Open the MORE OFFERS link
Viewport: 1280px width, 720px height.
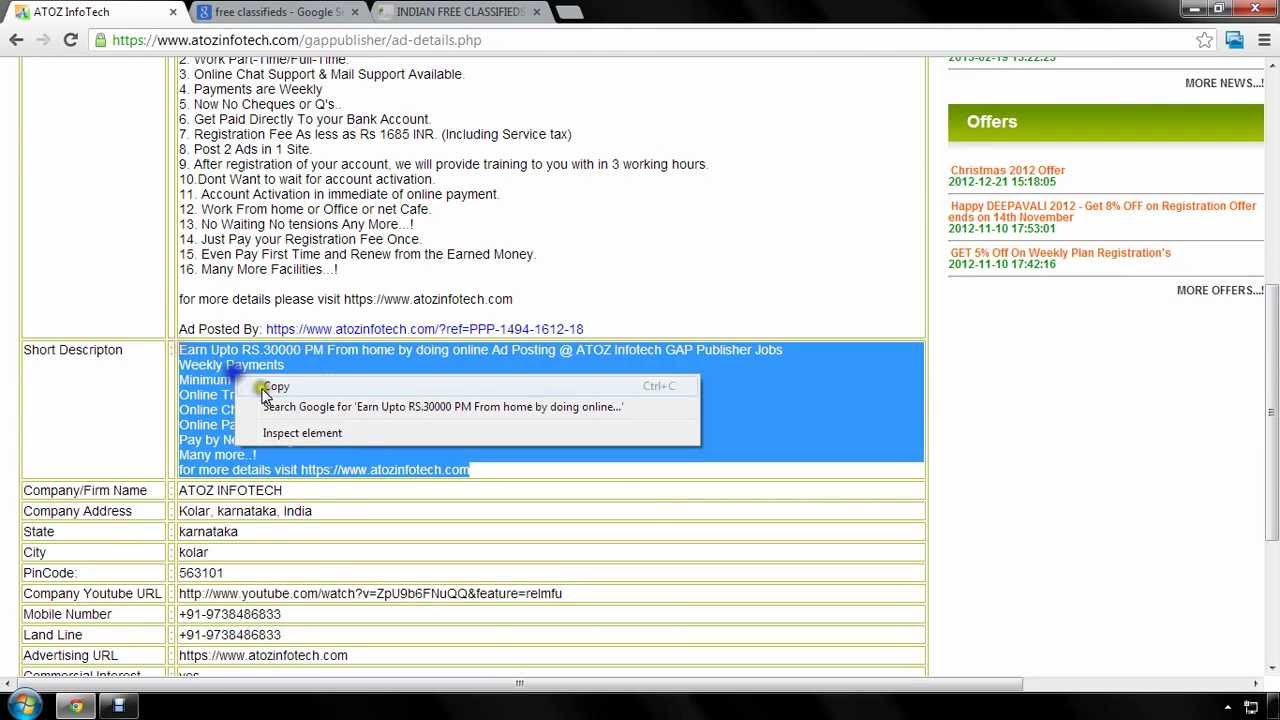pos(1220,290)
